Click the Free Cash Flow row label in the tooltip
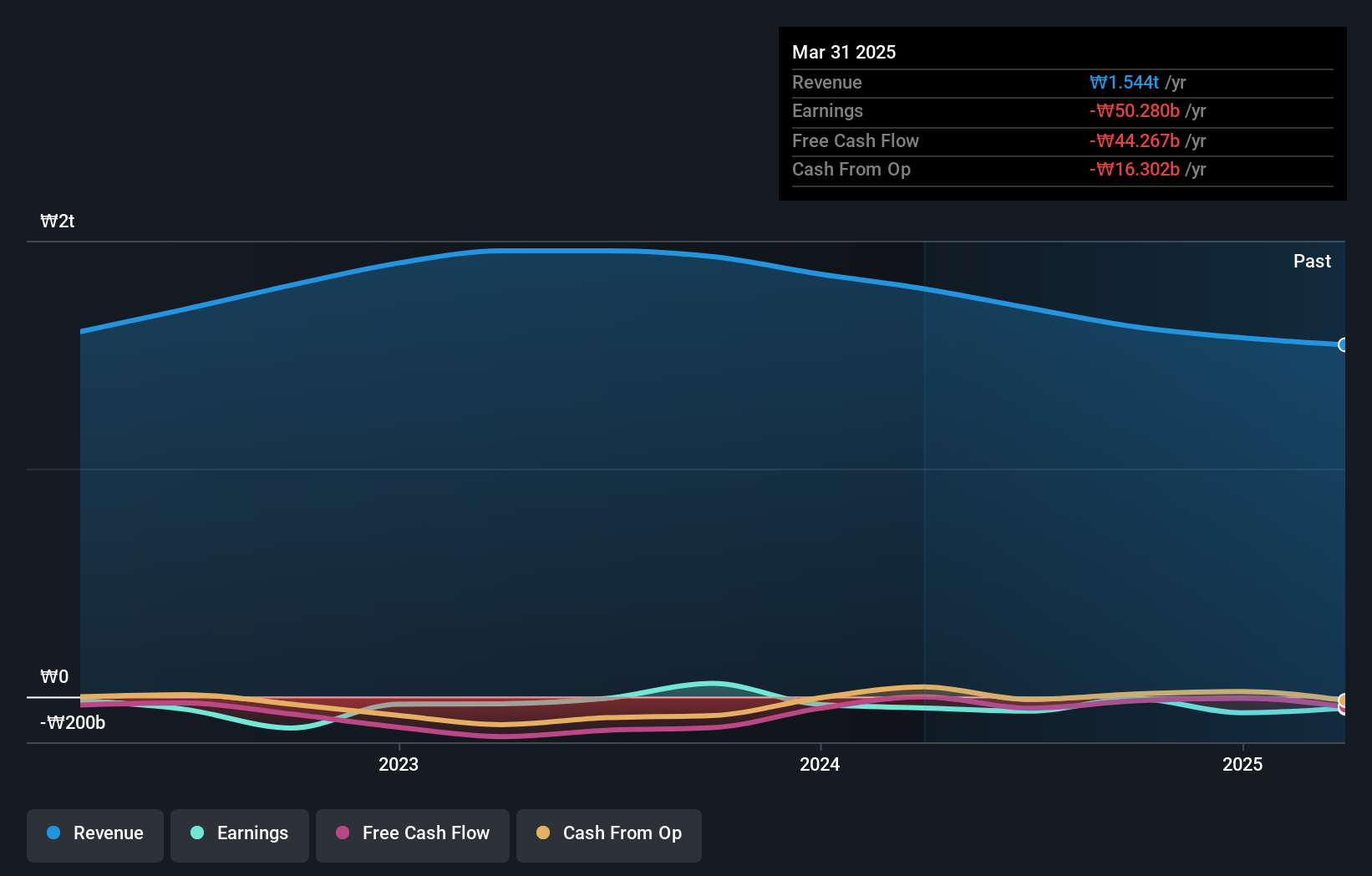This screenshot has width=1372, height=876. click(856, 140)
